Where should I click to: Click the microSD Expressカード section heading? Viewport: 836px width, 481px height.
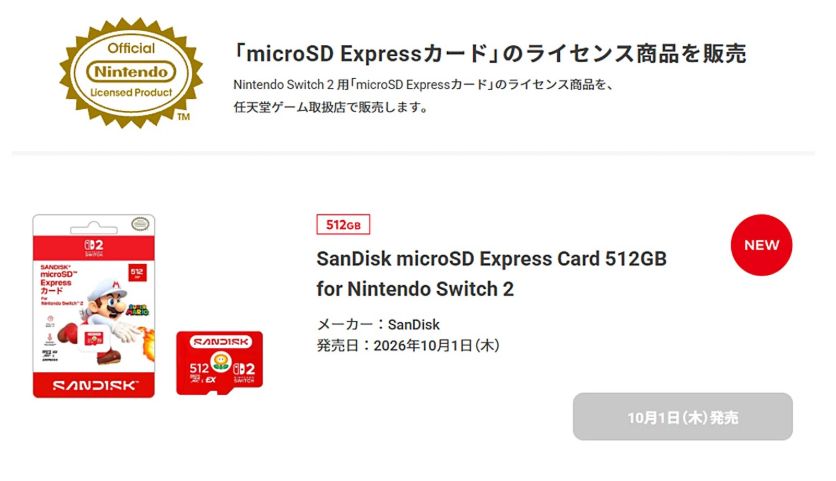[x=490, y=53]
